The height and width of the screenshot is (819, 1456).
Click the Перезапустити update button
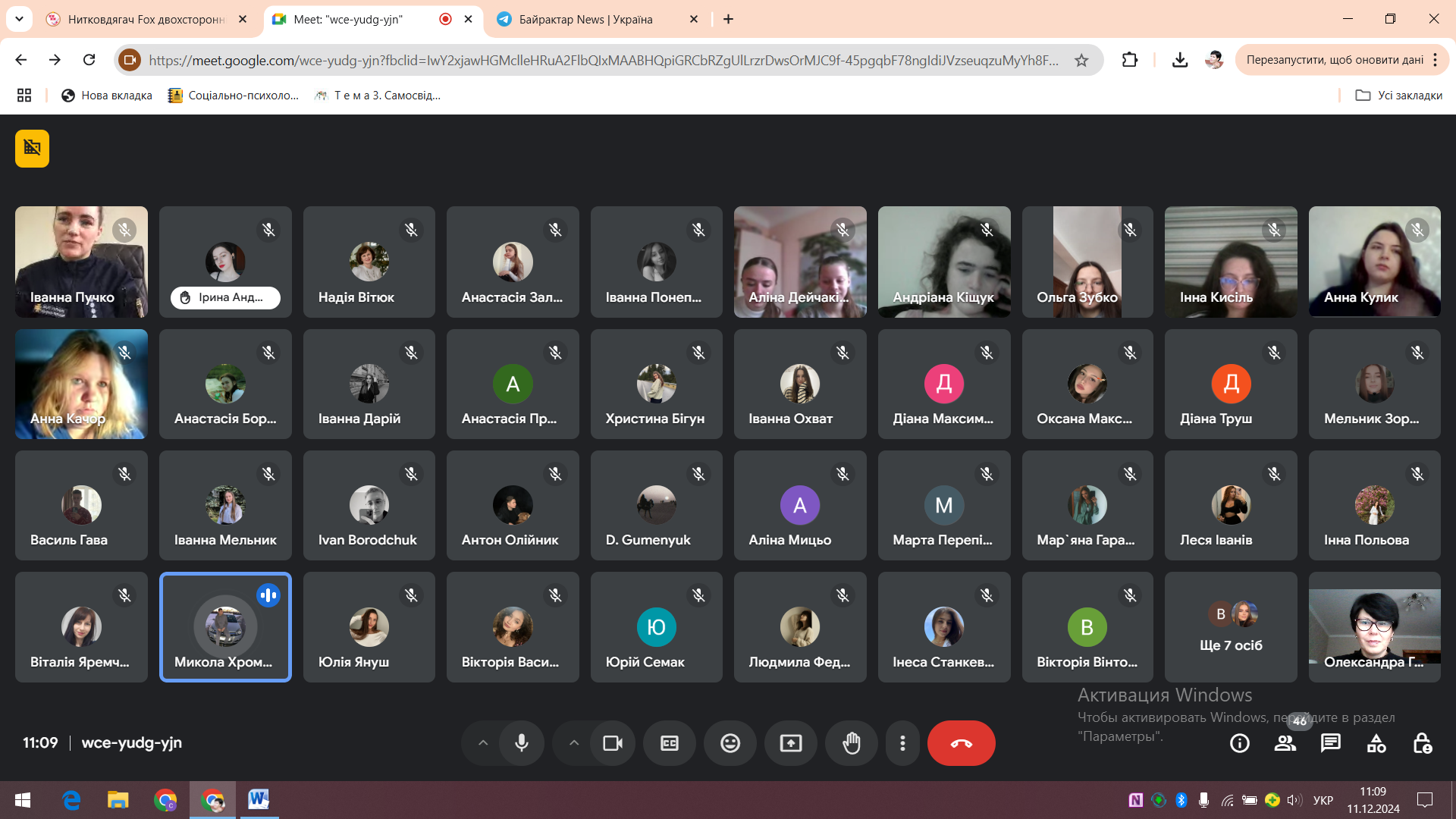click(1334, 60)
